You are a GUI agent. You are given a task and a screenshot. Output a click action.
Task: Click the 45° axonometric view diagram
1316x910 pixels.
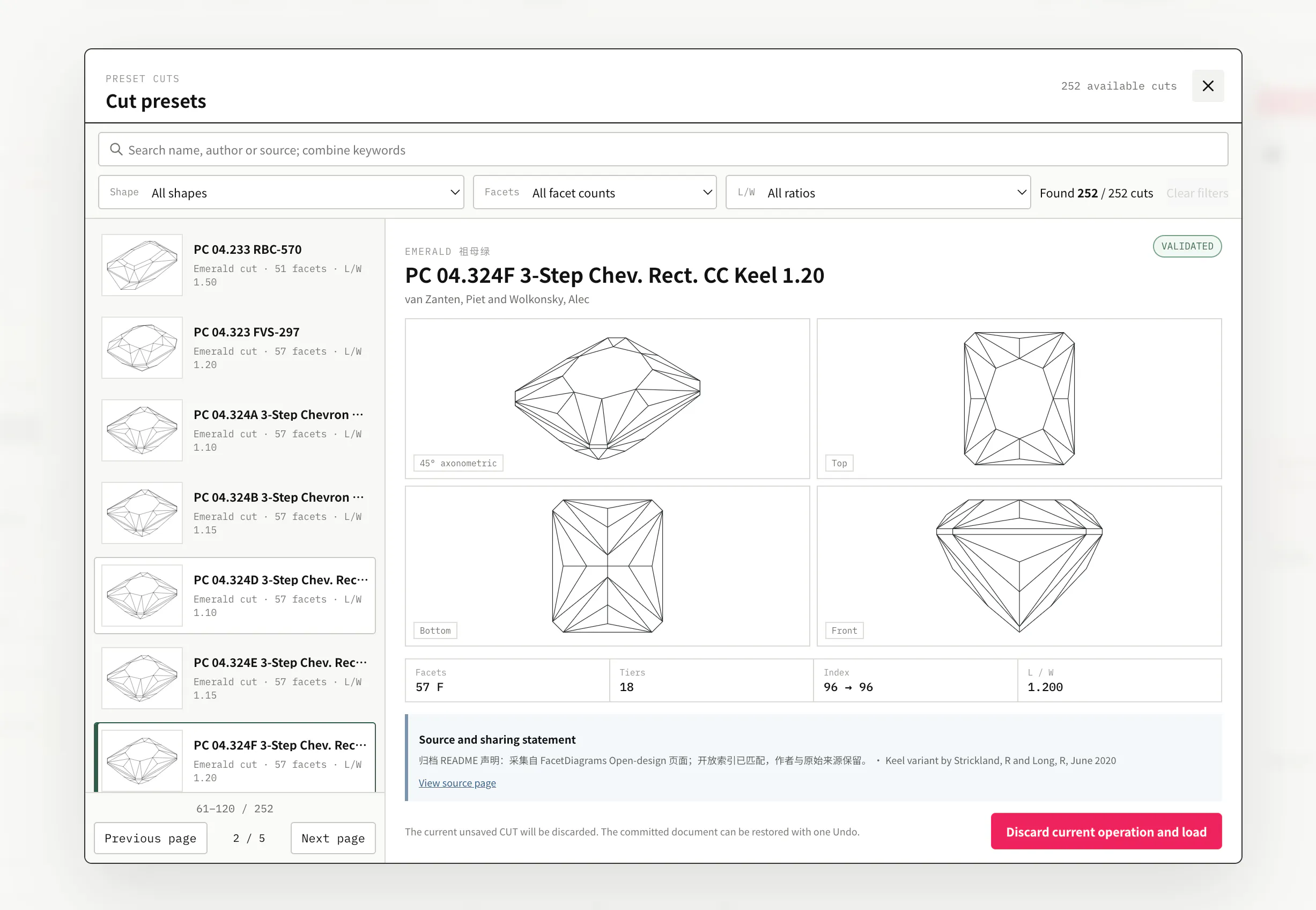(x=607, y=399)
